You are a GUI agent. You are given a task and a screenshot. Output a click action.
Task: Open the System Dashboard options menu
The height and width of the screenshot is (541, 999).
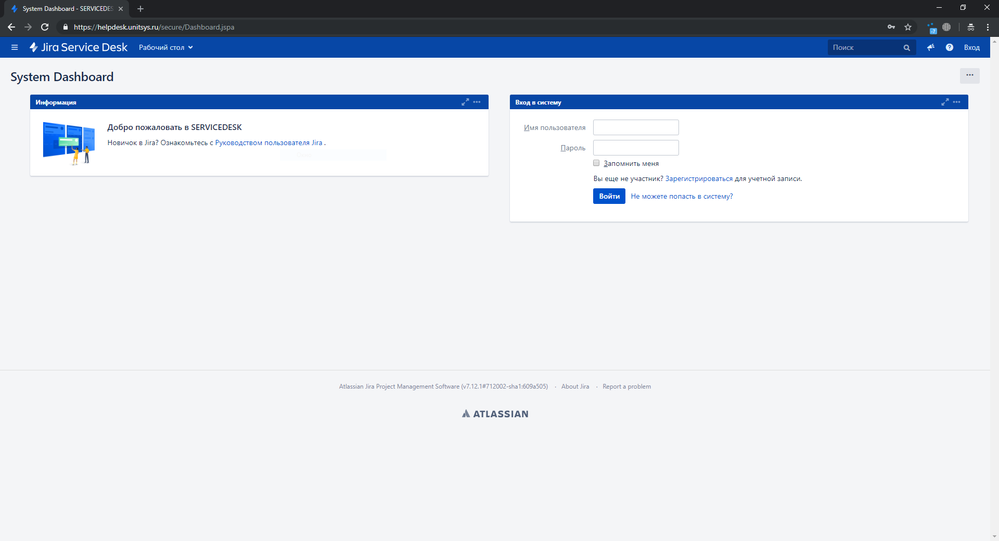coord(970,75)
